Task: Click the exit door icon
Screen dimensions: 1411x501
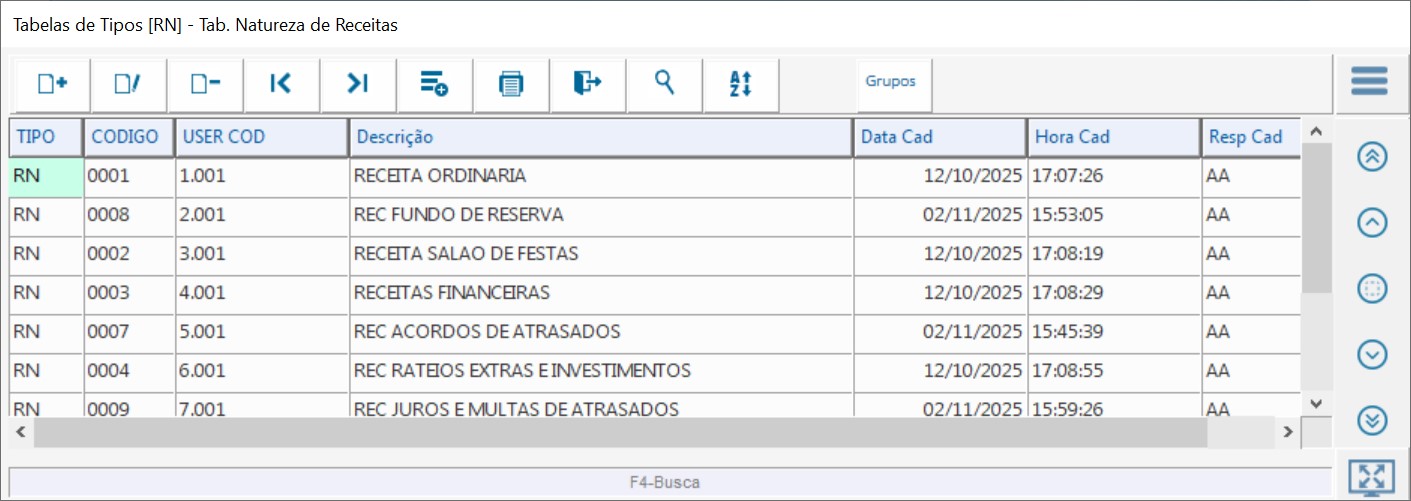Action: pos(587,84)
